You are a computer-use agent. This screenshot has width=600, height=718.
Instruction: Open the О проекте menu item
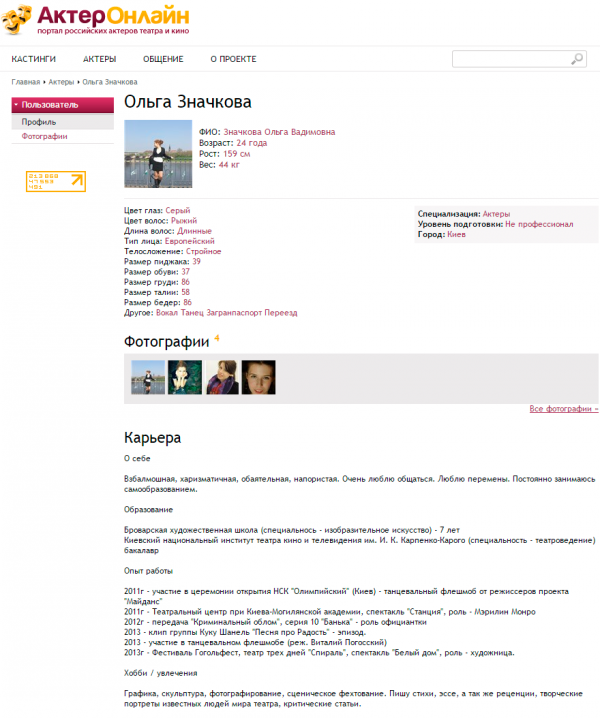[x=233, y=59]
